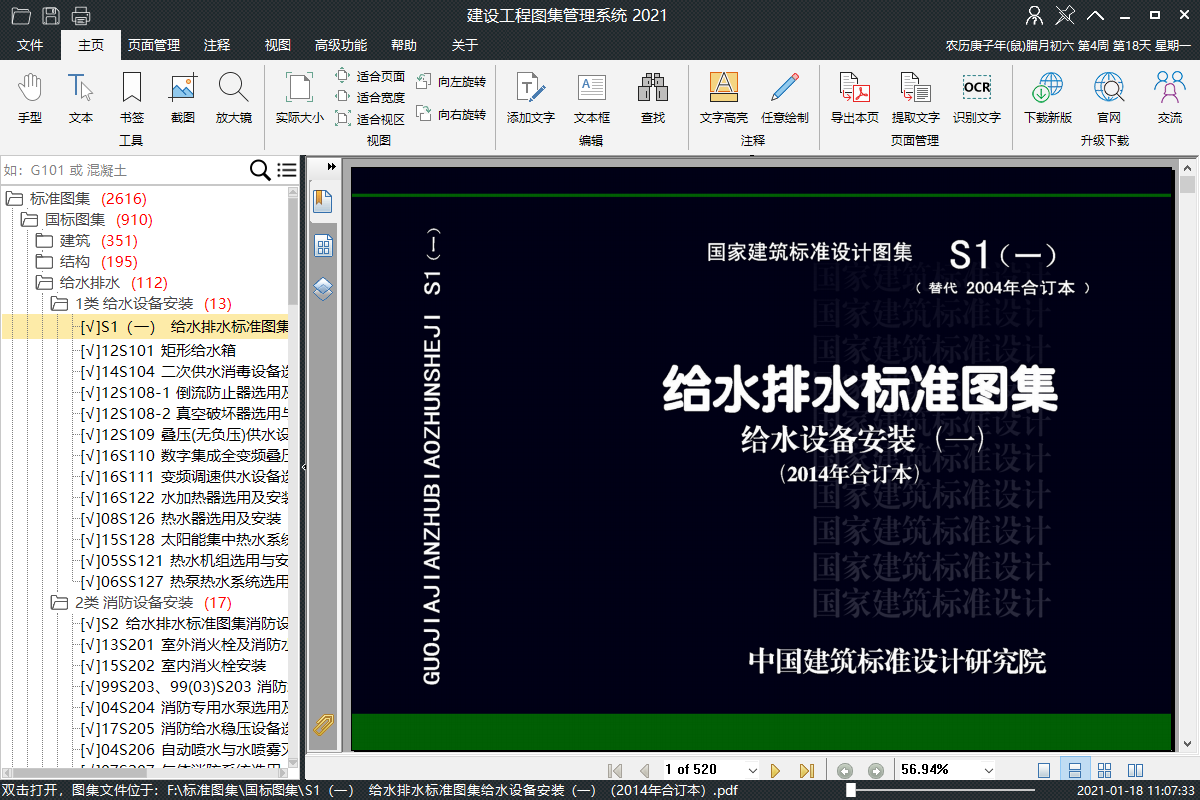This screenshot has width=1200, height=800.
Task: Open the page number dropdown
Action: click(x=752, y=770)
